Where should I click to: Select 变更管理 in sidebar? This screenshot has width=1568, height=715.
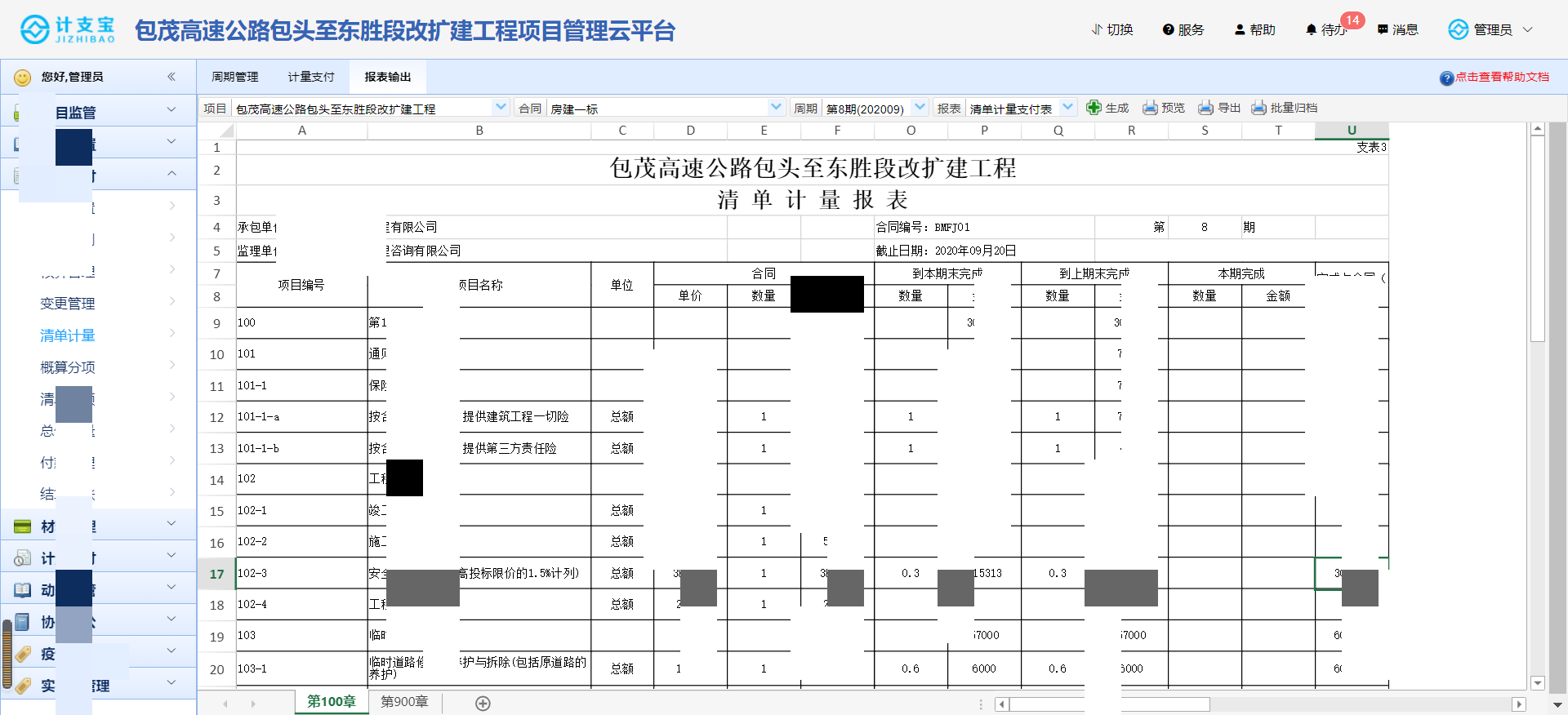tap(68, 304)
